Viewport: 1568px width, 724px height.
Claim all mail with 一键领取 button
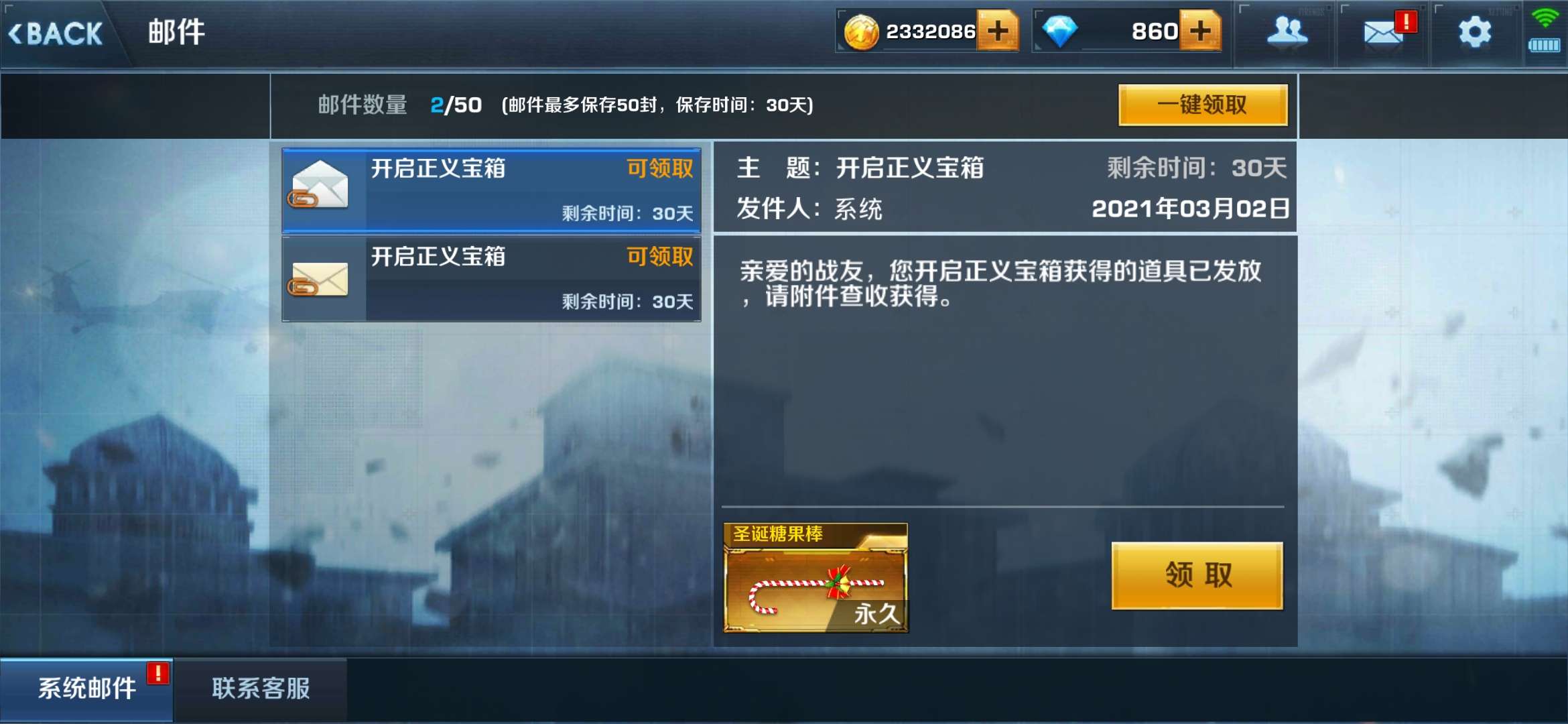click(x=1203, y=105)
